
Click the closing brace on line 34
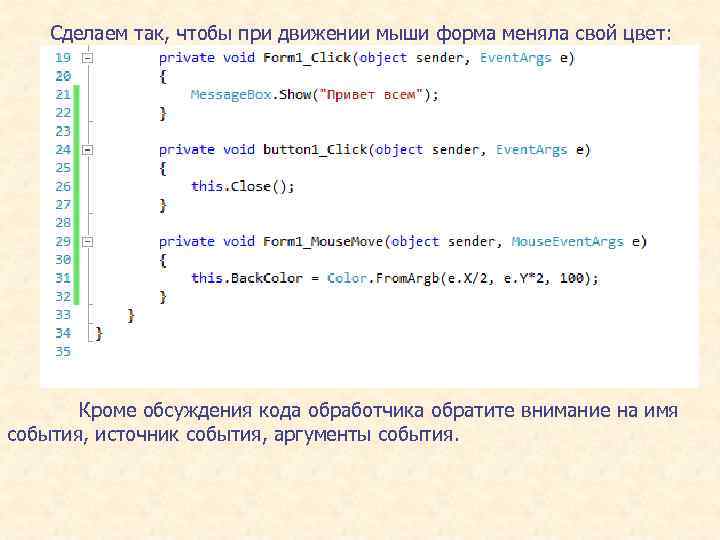click(99, 334)
